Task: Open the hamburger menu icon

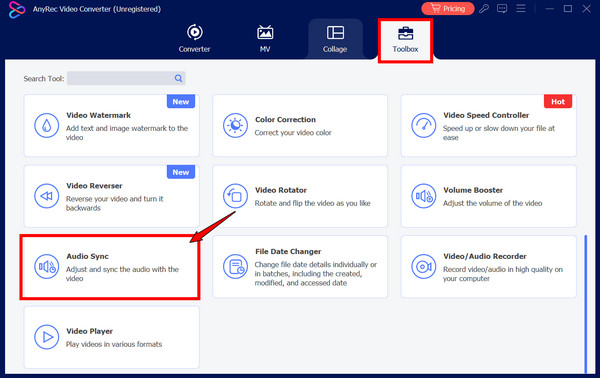Action: tap(521, 8)
